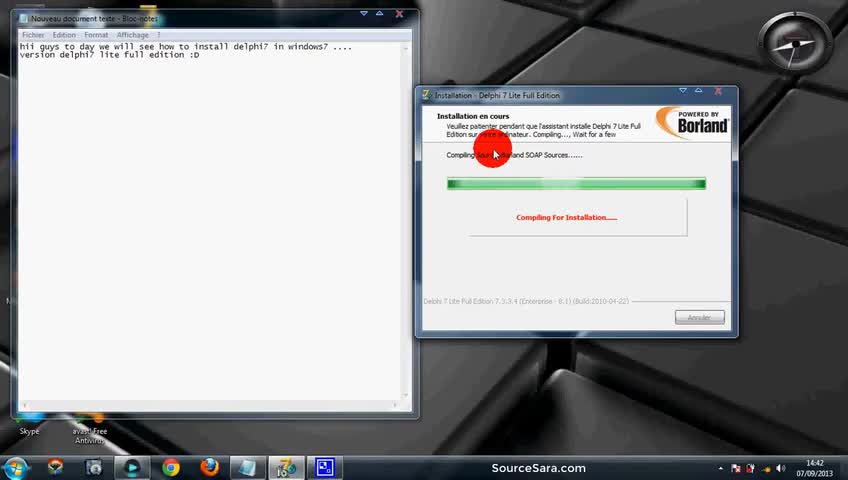Viewport: 848px width, 480px height.
Task: Minimize the Delphi installer window
Action: [x=683, y=91]
